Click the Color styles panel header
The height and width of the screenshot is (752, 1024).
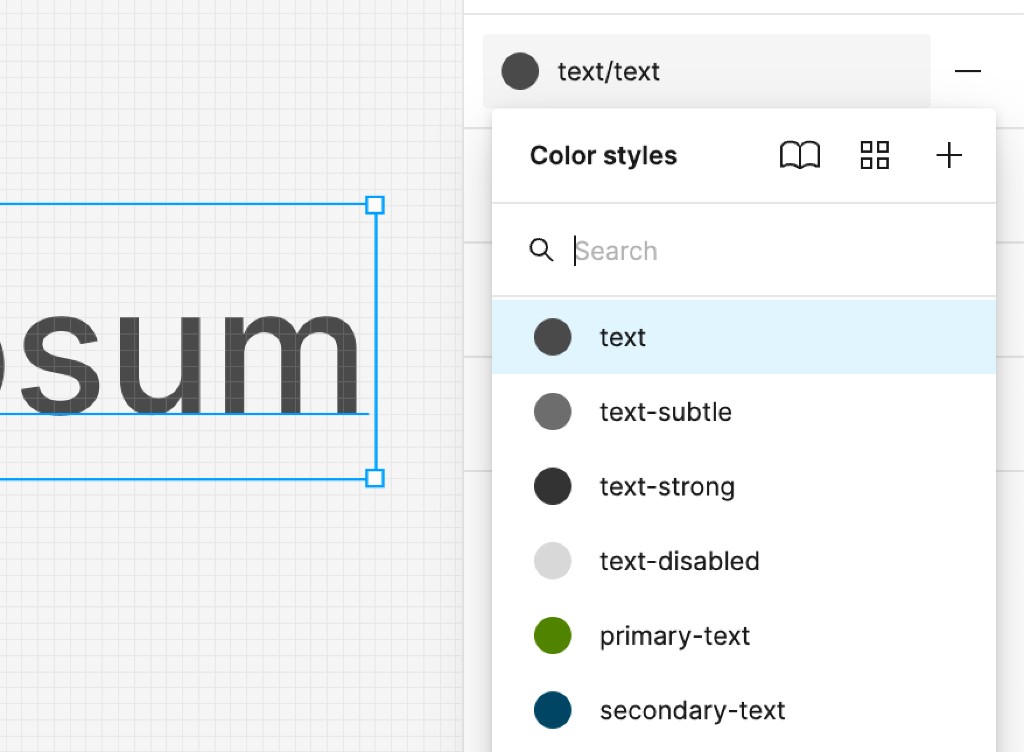click(x=603, y=155)
